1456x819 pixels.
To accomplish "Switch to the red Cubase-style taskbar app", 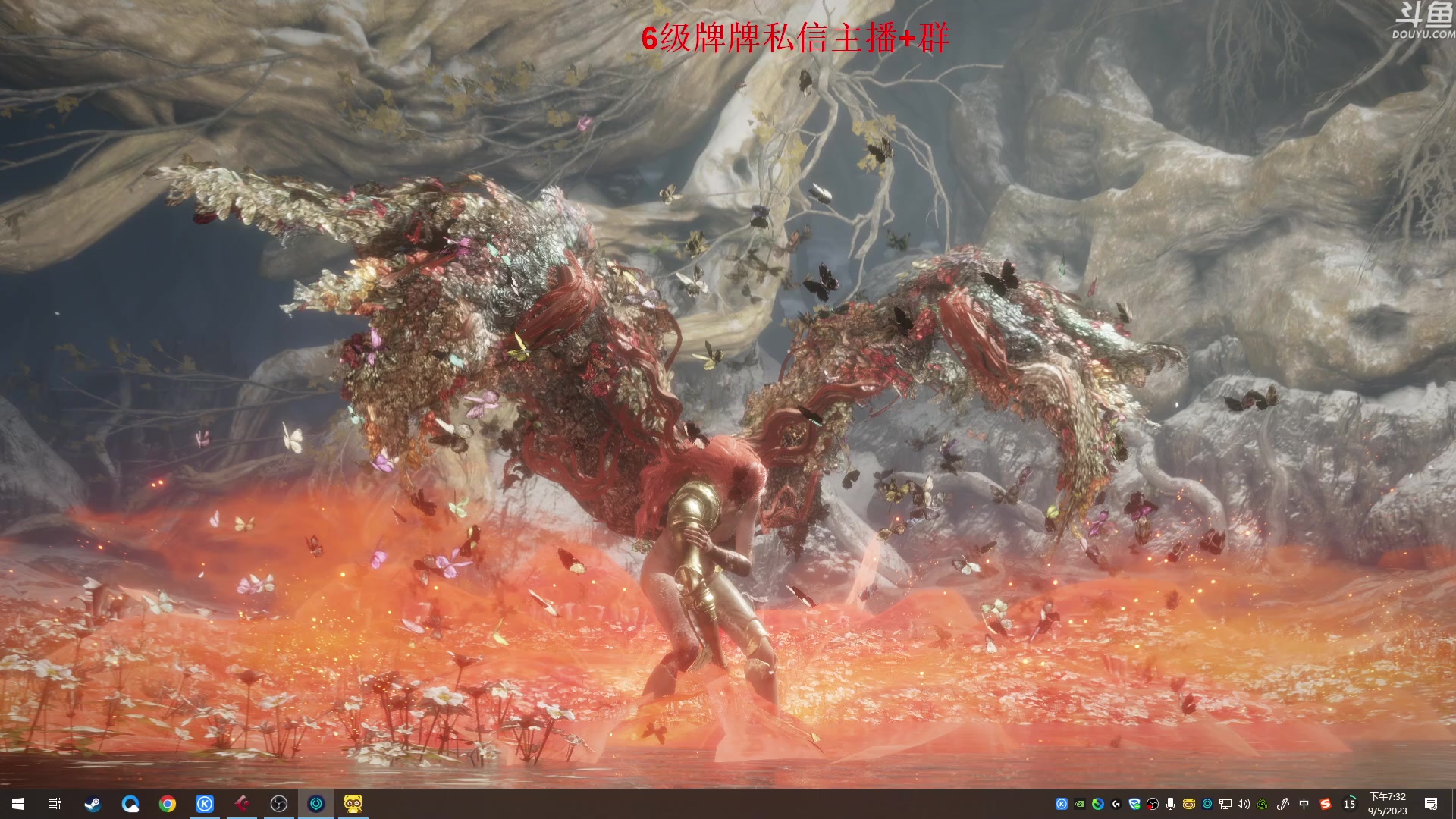I will (x=242, y=804).
